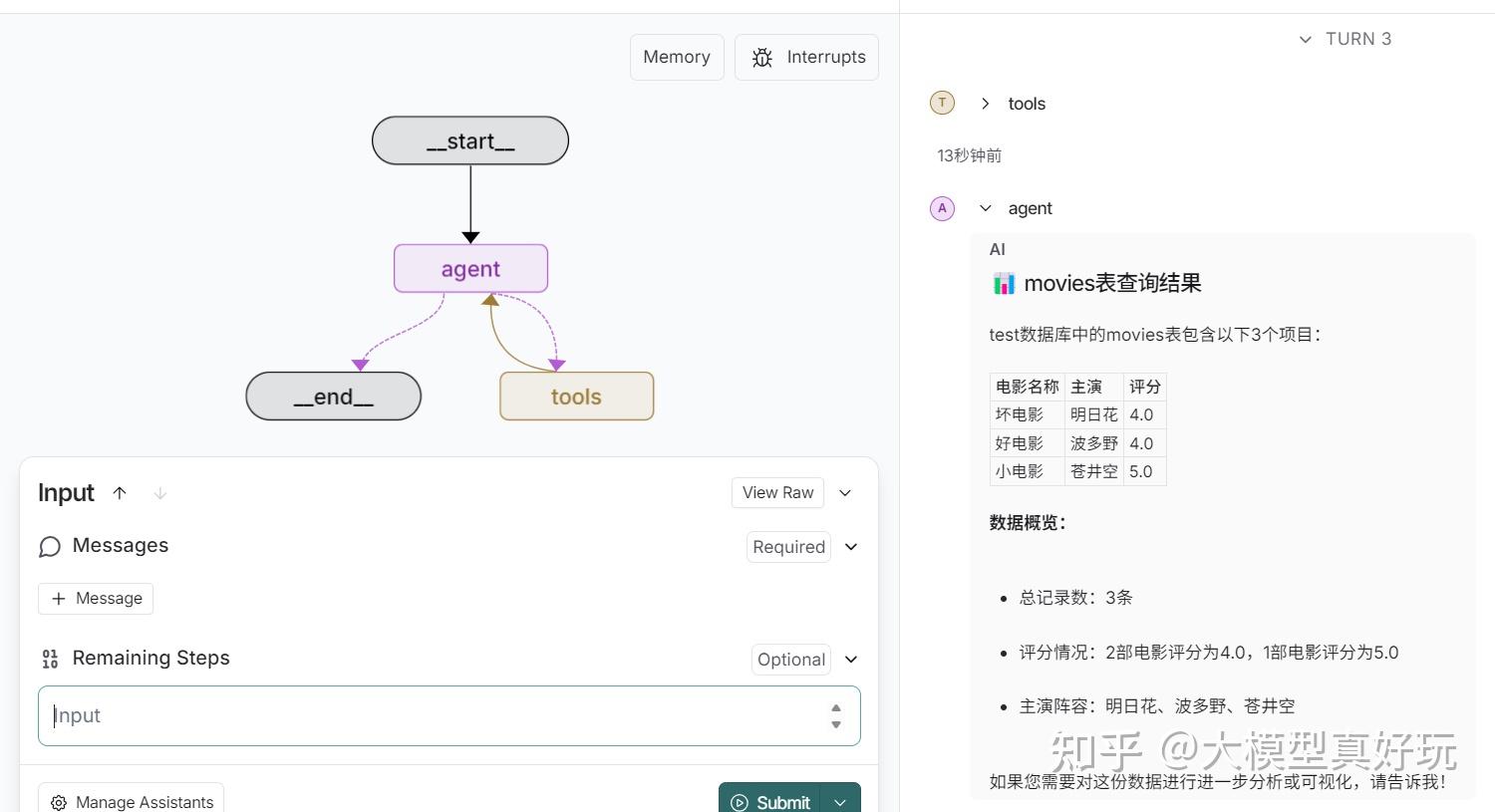The width and height of the screenshot is (1495, 812).
Task: Click the Messages speech bubble icon
Action: click(50, 546)
